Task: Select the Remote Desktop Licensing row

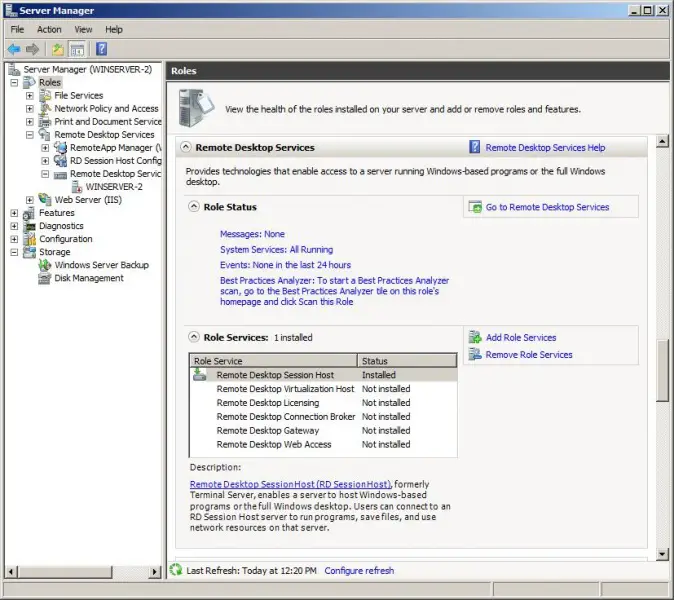Action: (323, 403)
